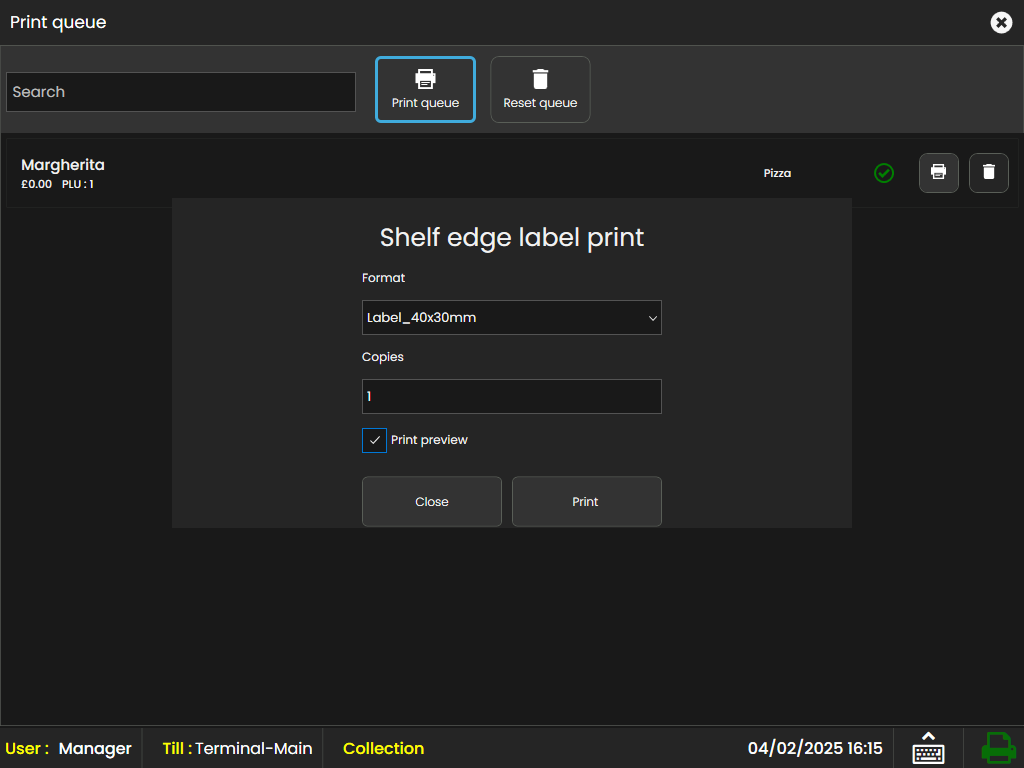The image size is (1024, 768).
Task: Click the Print queue toolbar button
Action: click(x=425, y=90)
